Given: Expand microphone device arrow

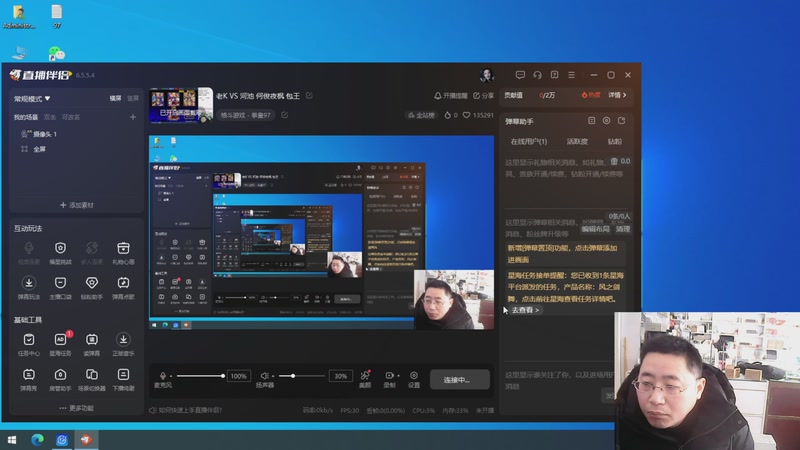Looking at the screenshot, I should tap(171, 376).
